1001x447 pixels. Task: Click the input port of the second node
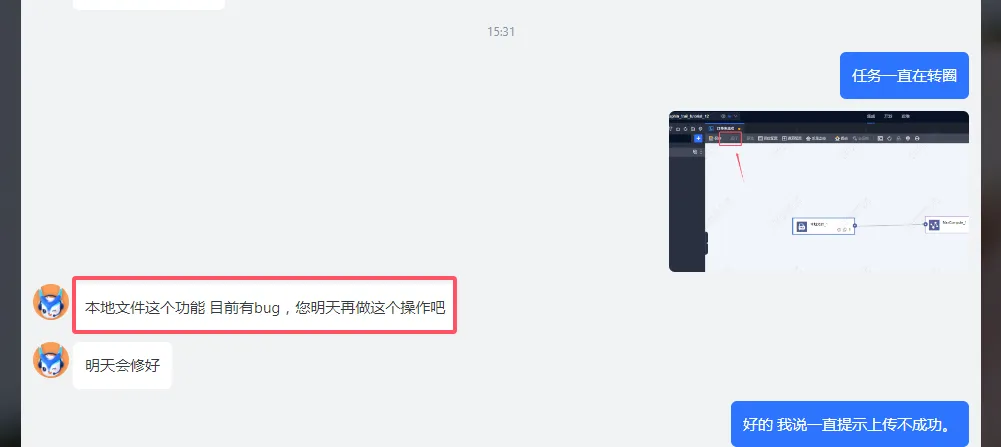coord(926,224)
